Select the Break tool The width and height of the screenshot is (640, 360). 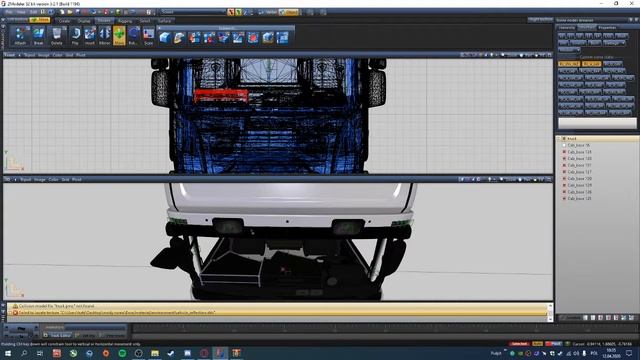38,36
